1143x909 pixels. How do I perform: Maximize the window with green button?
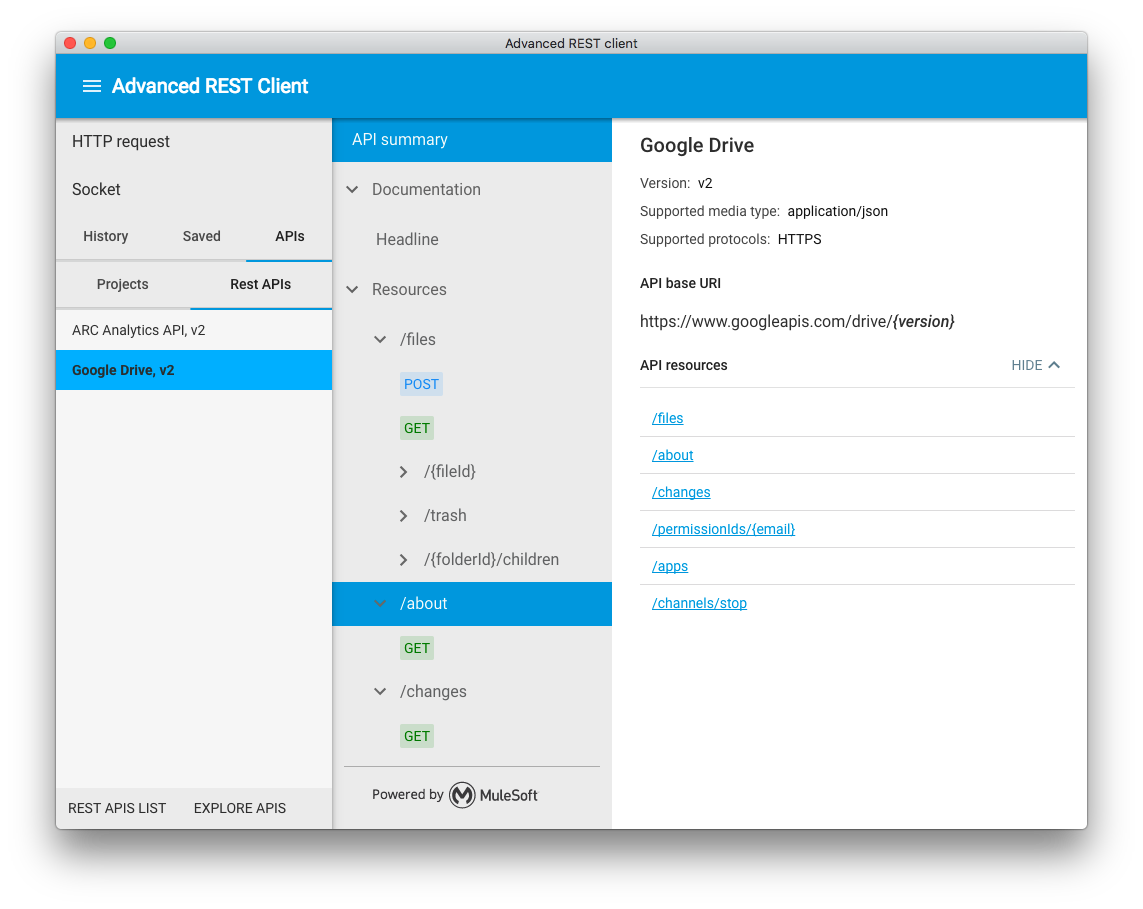click(x=110, y=43)
